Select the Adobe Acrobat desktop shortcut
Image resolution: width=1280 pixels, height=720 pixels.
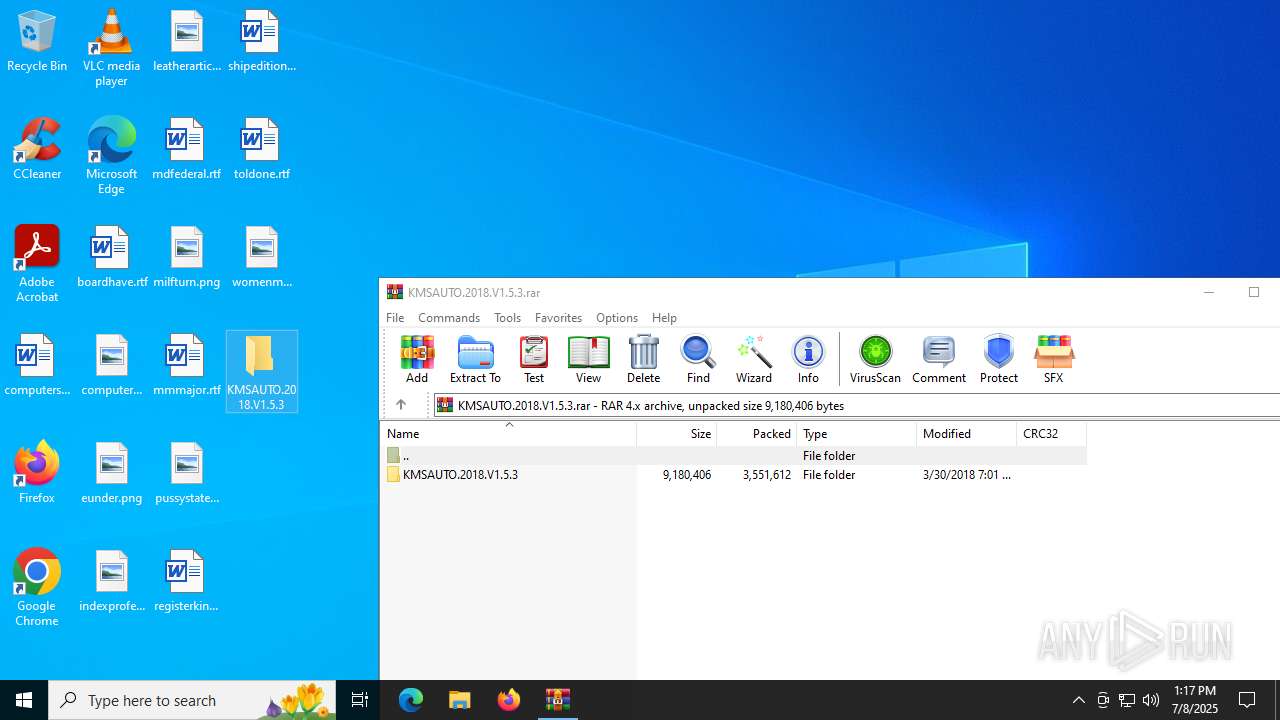[37, 264]
